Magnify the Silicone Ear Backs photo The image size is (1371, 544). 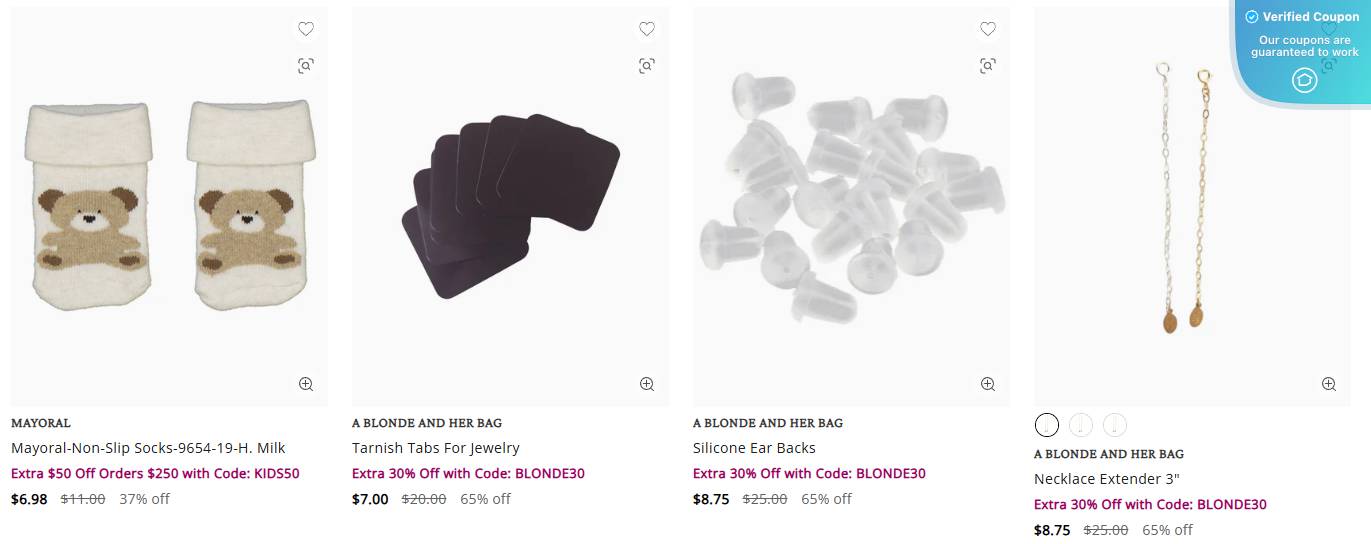(x=988, y=384)
